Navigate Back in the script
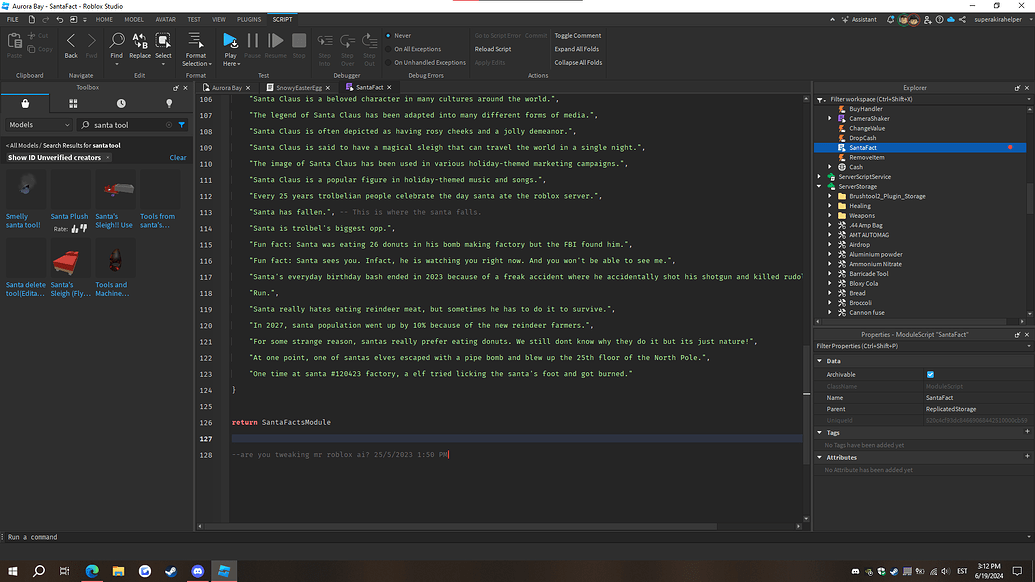1035x582 pixels. (71, 47)
